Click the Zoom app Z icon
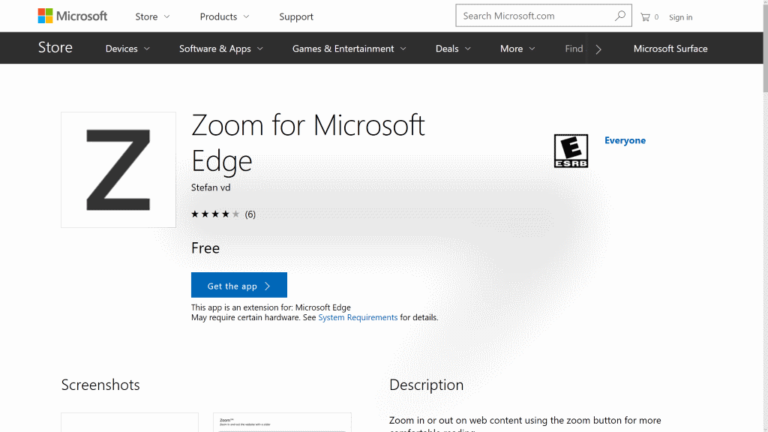The width and height of the screenshot is (768, 432). [x=118, y=169]
